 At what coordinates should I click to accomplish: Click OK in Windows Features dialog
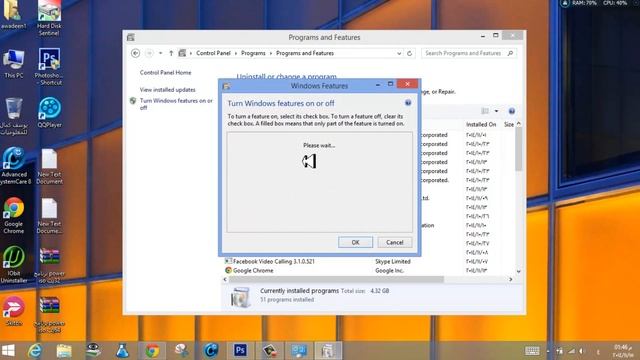click(x=355, y=242)
